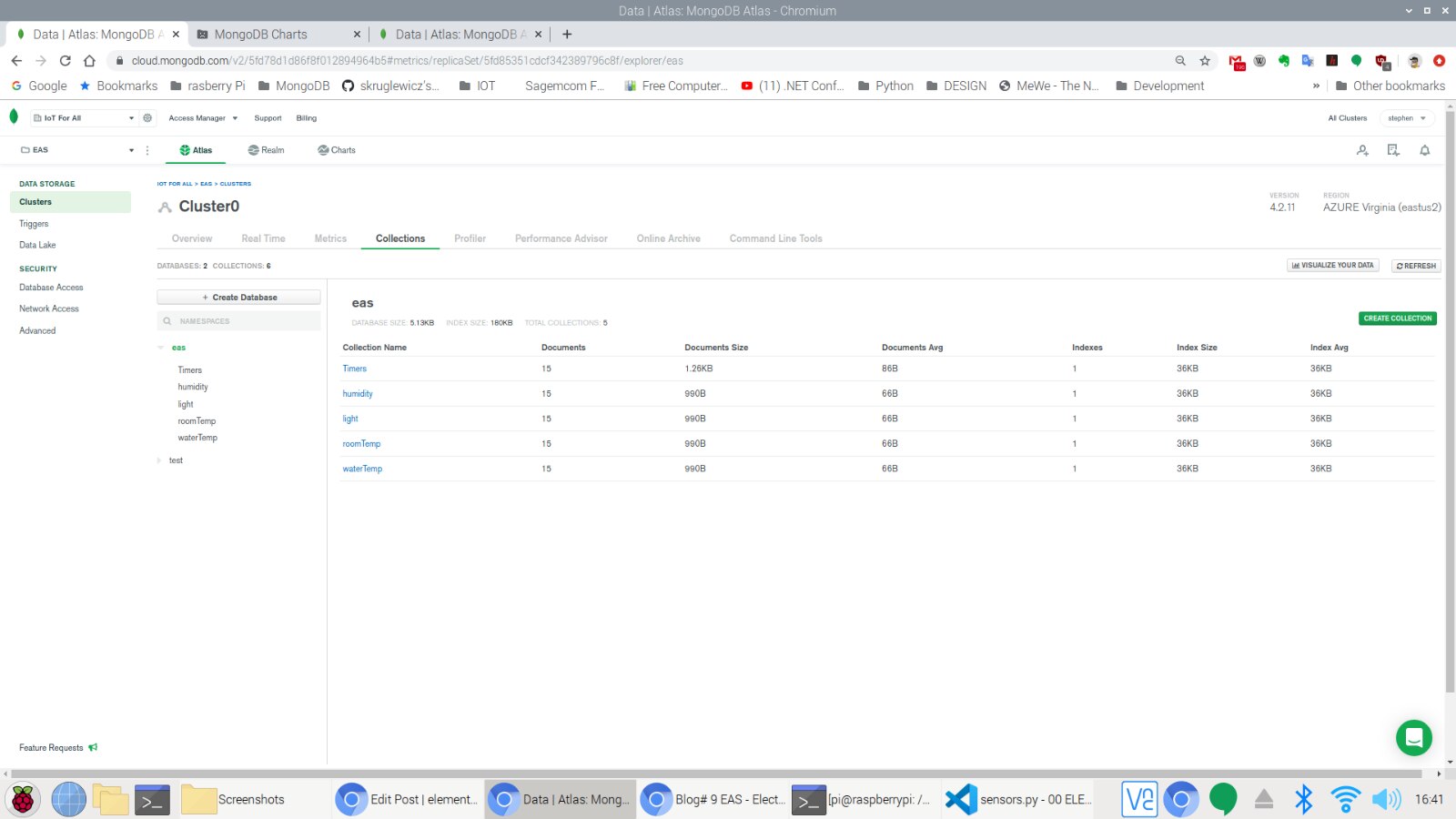Switch to the Metrics tab
Viewport: 1456px width, 819px height.
coord(330,238)
